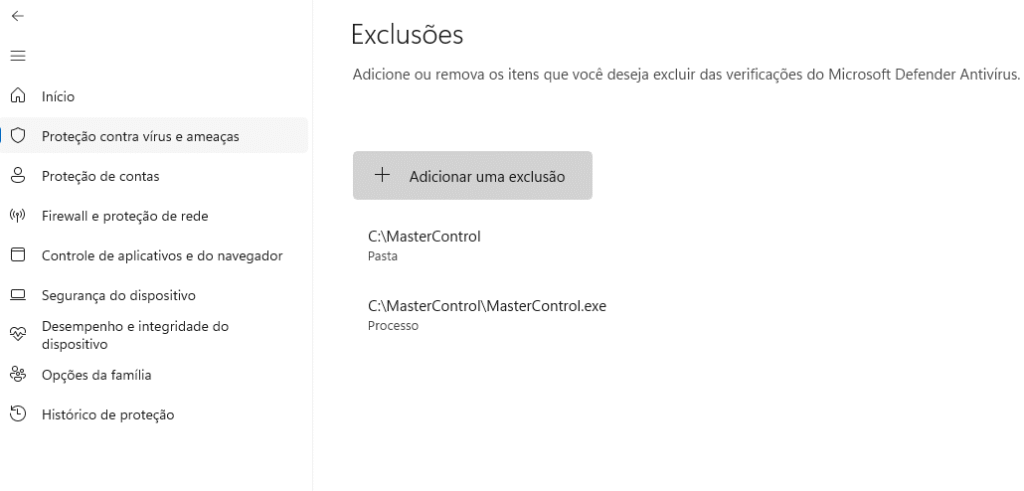Click the protection history clock icon
This screenshot has width=1024, height=491.
point(18,414)
